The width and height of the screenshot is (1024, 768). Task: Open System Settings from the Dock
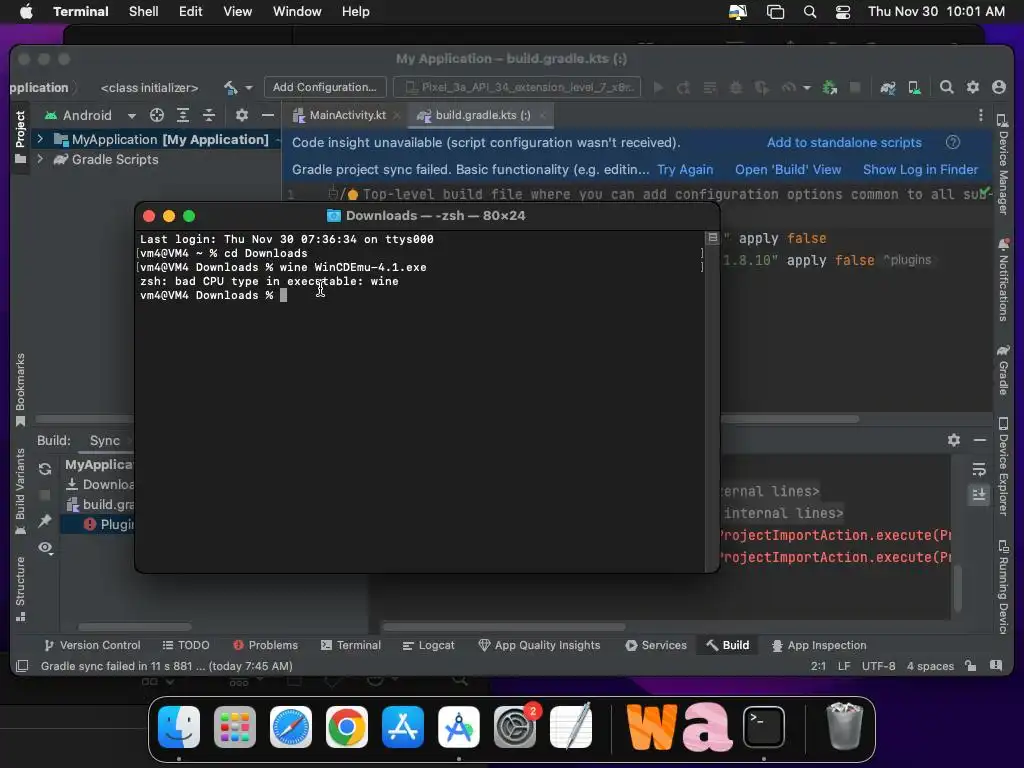pyautogui.click(x=515, y=727)
